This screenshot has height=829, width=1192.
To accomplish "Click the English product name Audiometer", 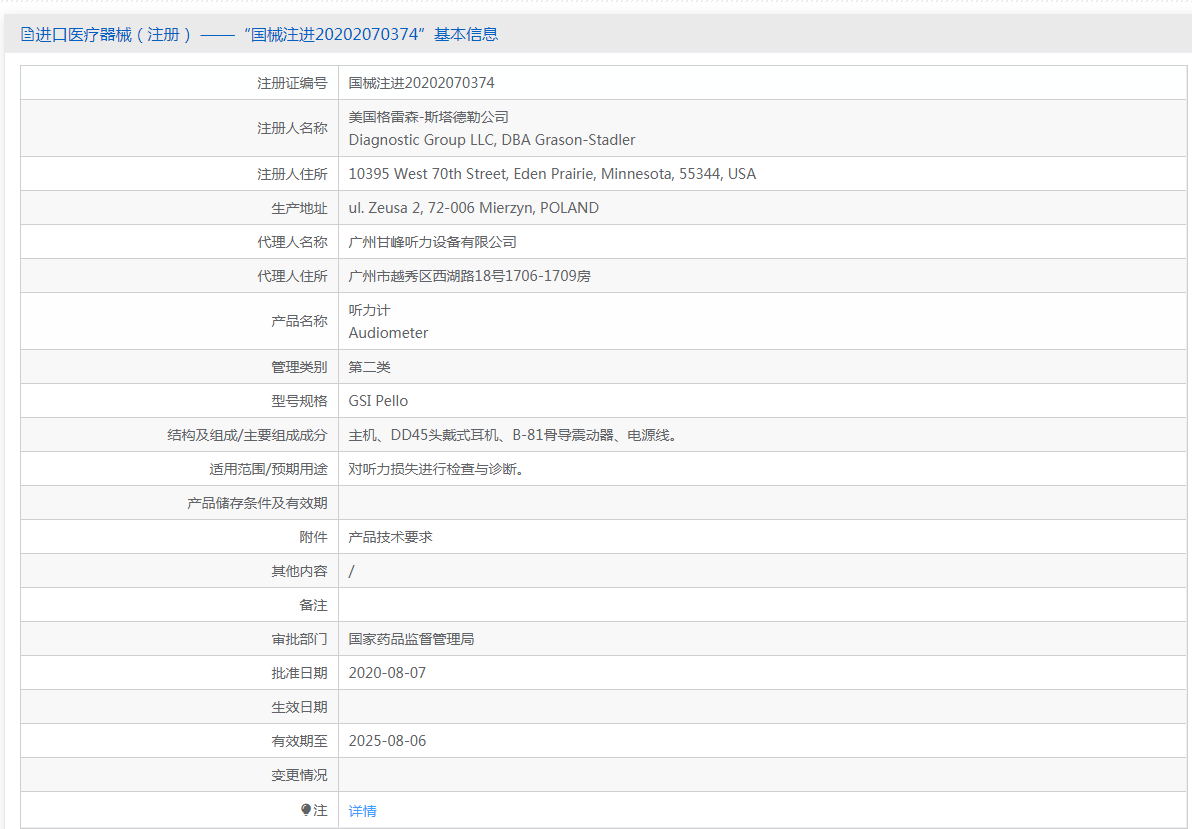I will point(388,332).
